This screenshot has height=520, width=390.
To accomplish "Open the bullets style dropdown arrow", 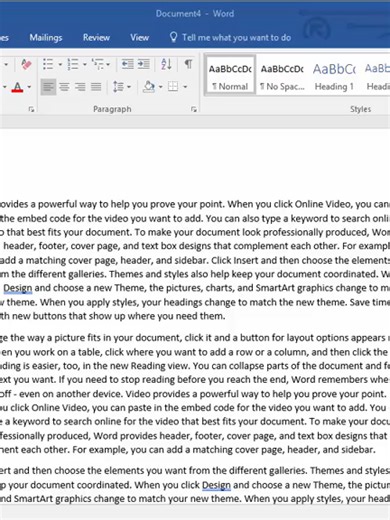I will pos(60,64).
